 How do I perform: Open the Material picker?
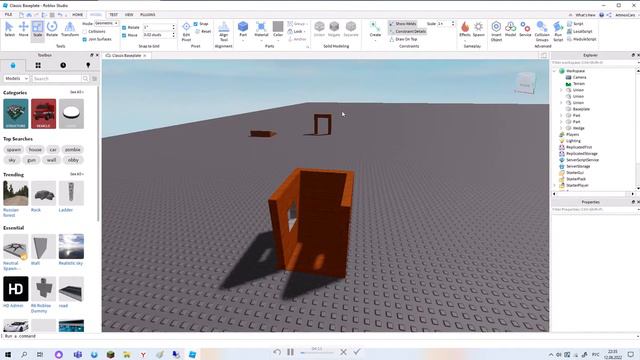point(261,29)
